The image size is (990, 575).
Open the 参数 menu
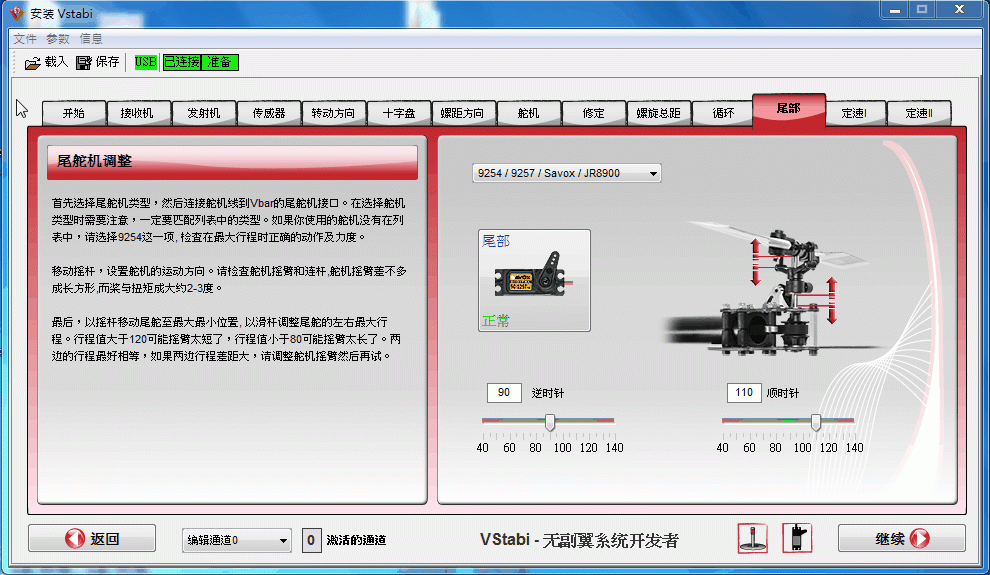58,39
